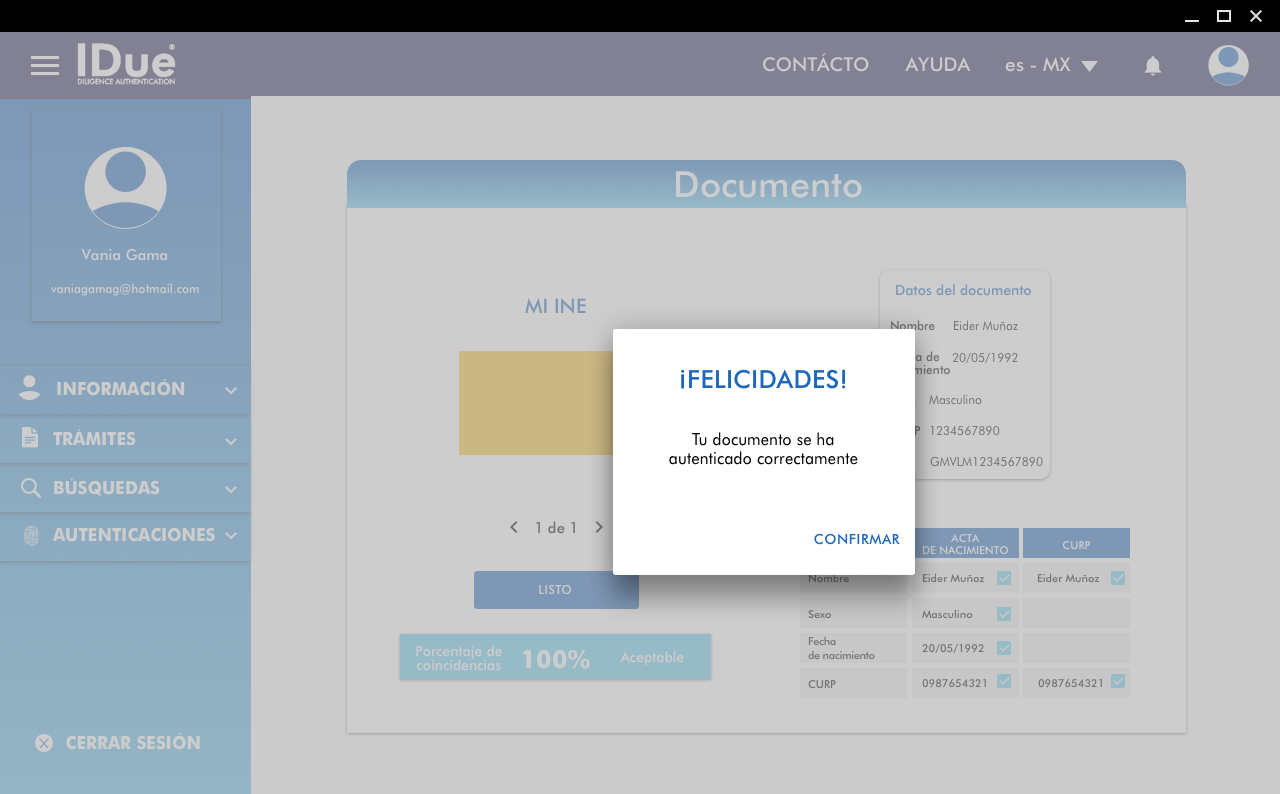Click the Búsquedas magnifier icon
Image resolution: width=1280 pixels, height=794 pixels.
(31, 488)
